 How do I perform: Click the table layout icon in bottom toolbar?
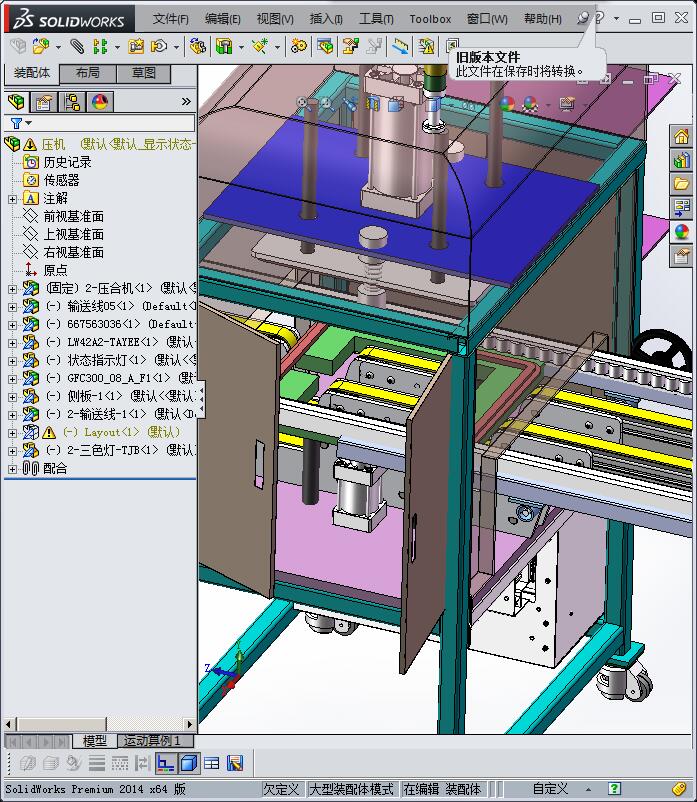pos(212,763)
